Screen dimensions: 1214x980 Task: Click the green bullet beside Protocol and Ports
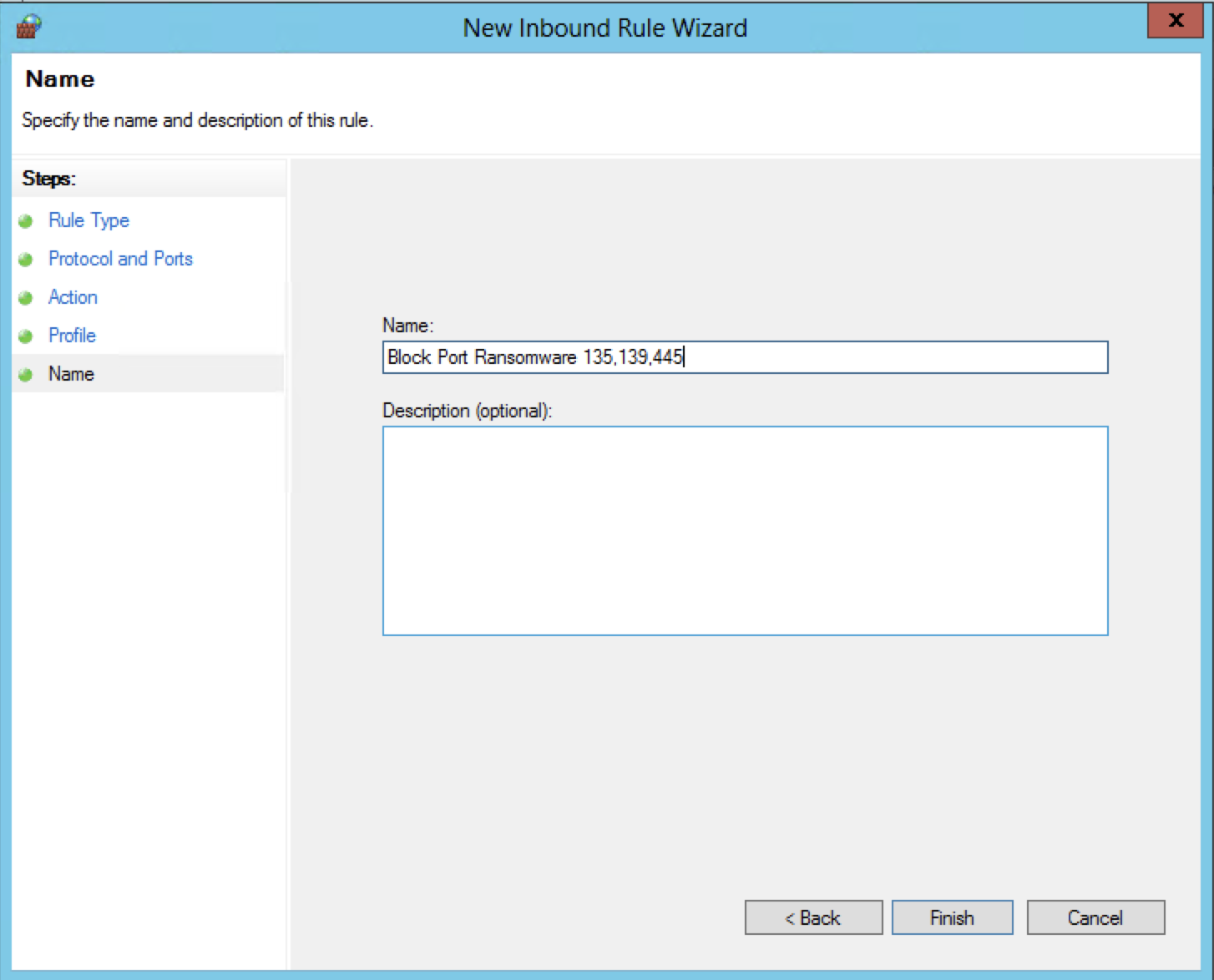click(26, 260)
